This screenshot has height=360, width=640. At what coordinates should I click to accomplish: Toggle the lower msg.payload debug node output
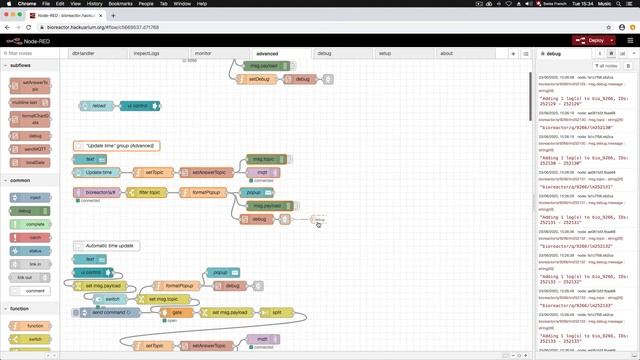coord(297,206)
